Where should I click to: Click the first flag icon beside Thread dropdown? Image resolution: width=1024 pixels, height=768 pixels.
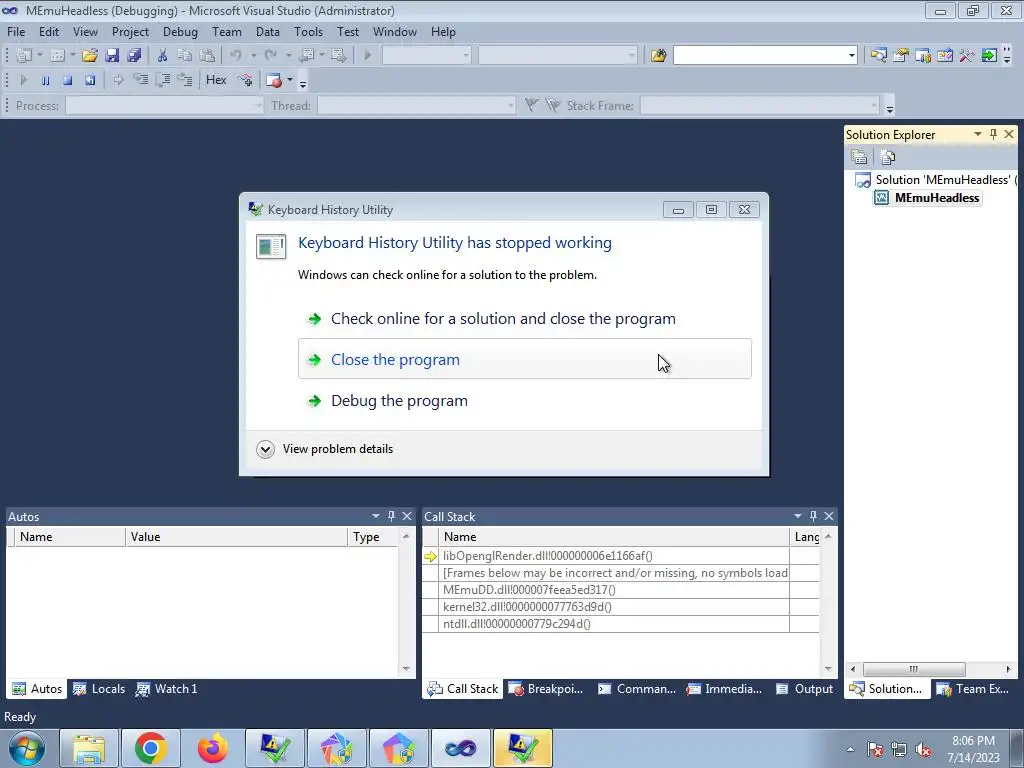point(532,105)
